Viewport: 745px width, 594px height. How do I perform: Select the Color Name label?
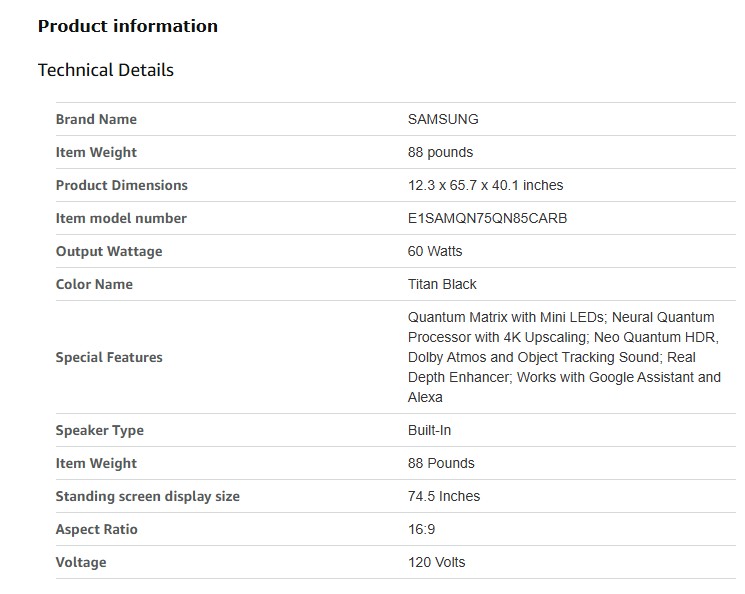[94, 284]
